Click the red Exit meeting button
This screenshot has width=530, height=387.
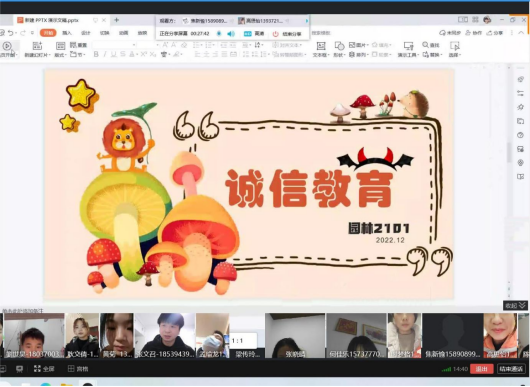click(482, 369)
